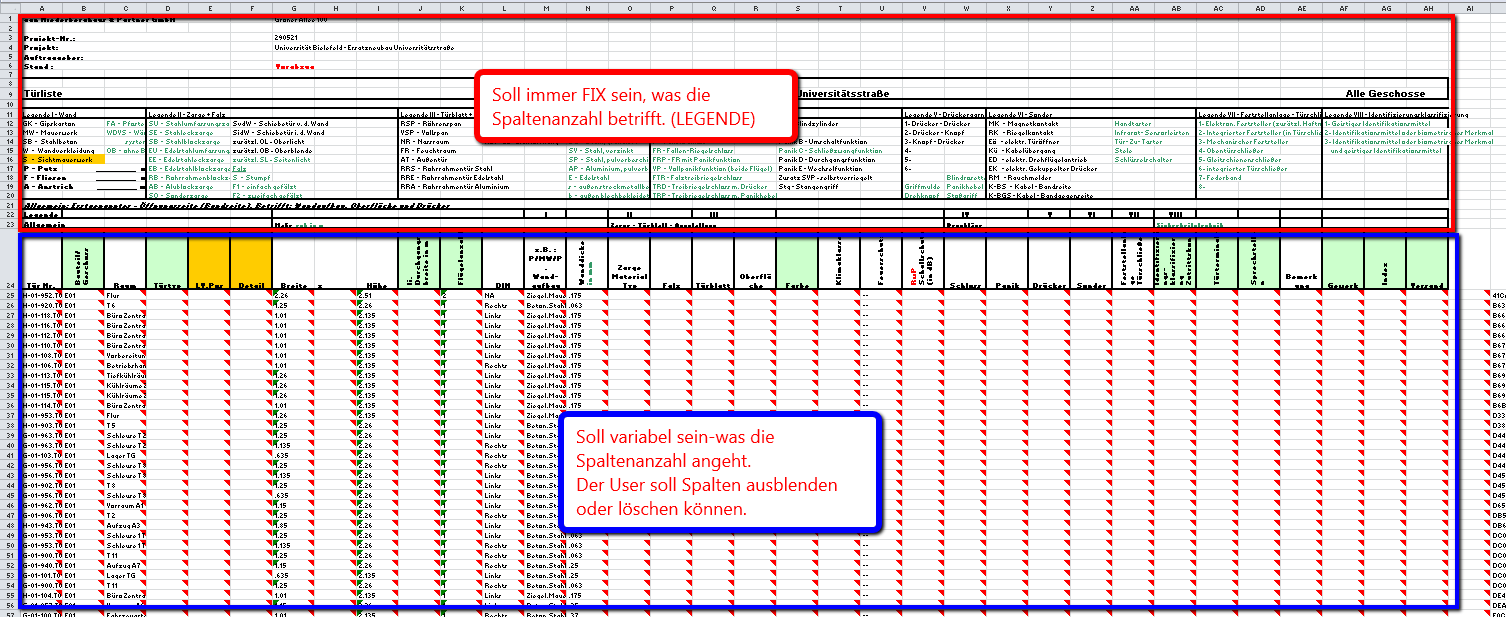Select column header D

[x=167, y=7]
